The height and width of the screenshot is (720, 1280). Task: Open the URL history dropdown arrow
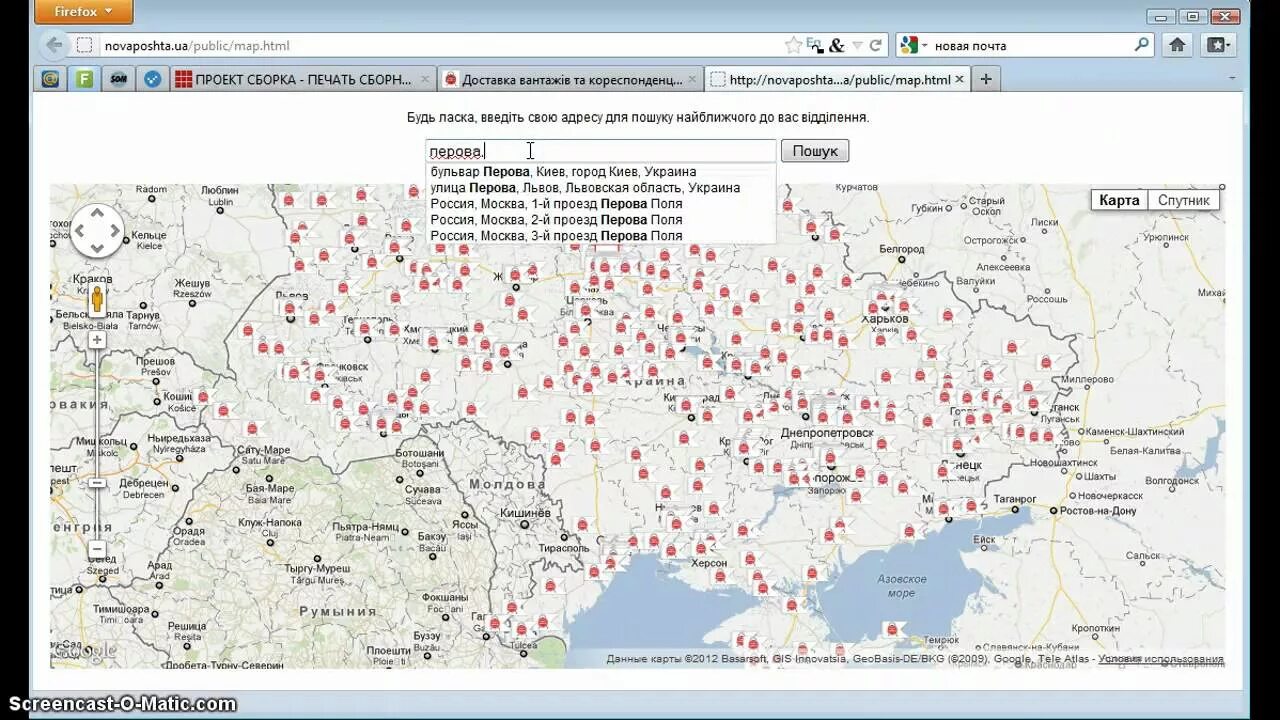(x=857, y=45)
